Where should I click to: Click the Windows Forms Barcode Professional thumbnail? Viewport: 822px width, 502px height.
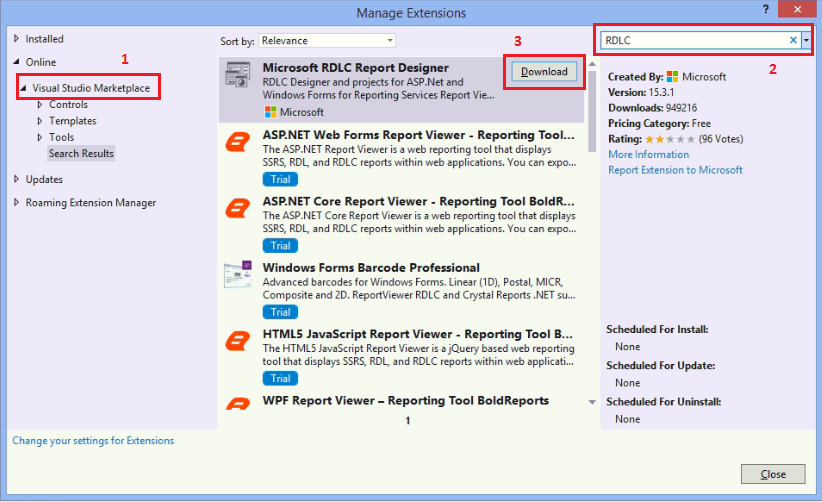238,274
